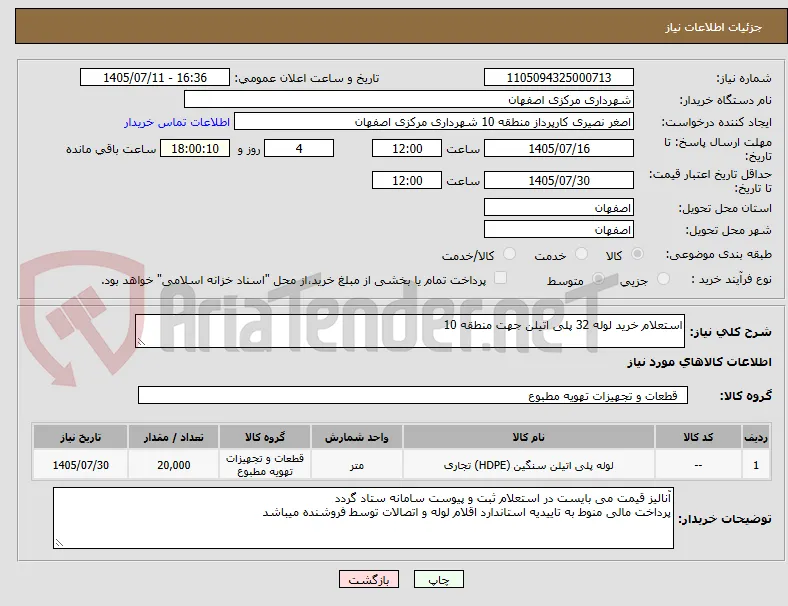This screenshot has width=788, height=606.
Task: Click the delivery city field اصفهان
Action: click(559, 230)
